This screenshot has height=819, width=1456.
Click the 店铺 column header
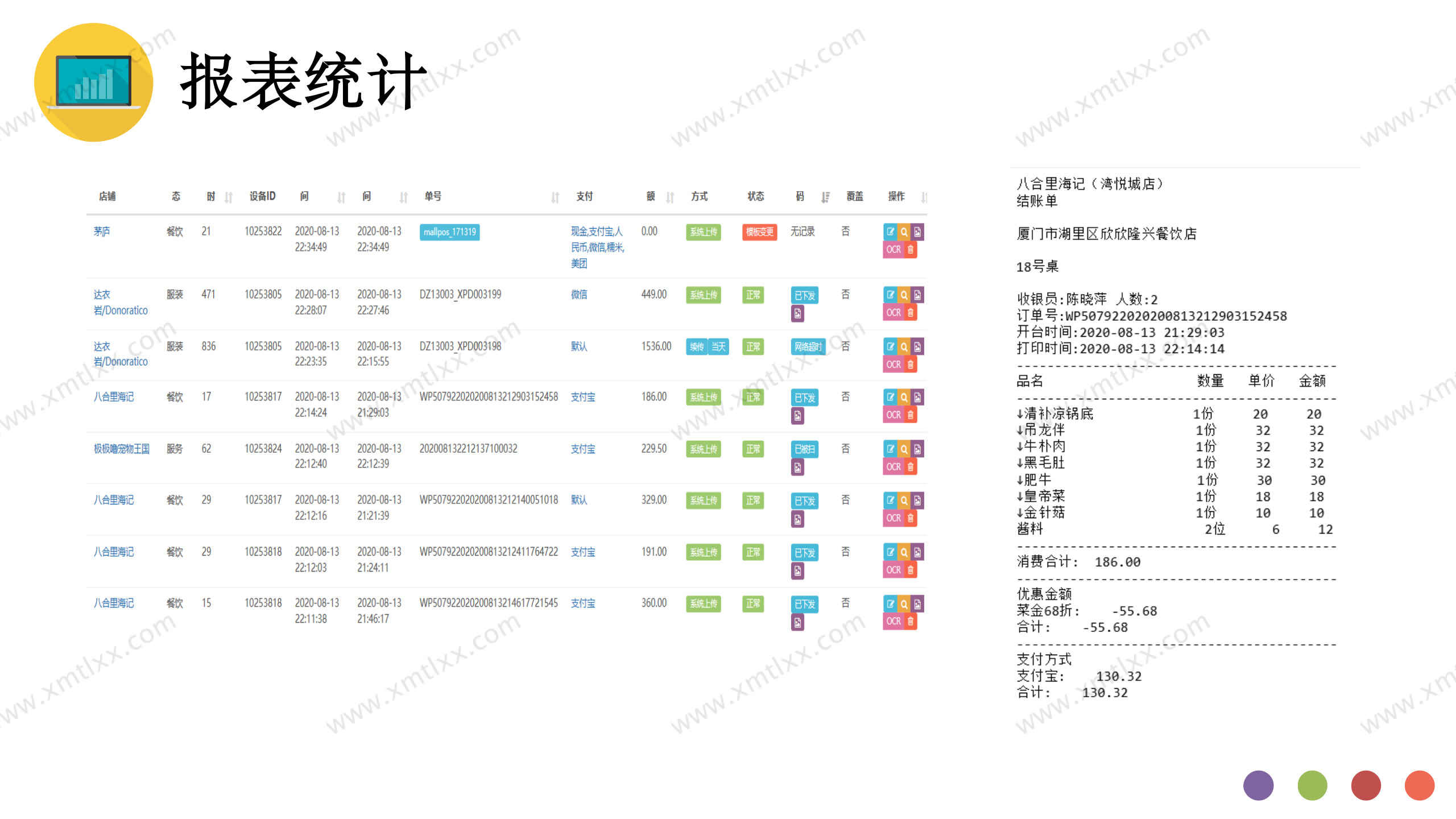(x=107, y=196)
